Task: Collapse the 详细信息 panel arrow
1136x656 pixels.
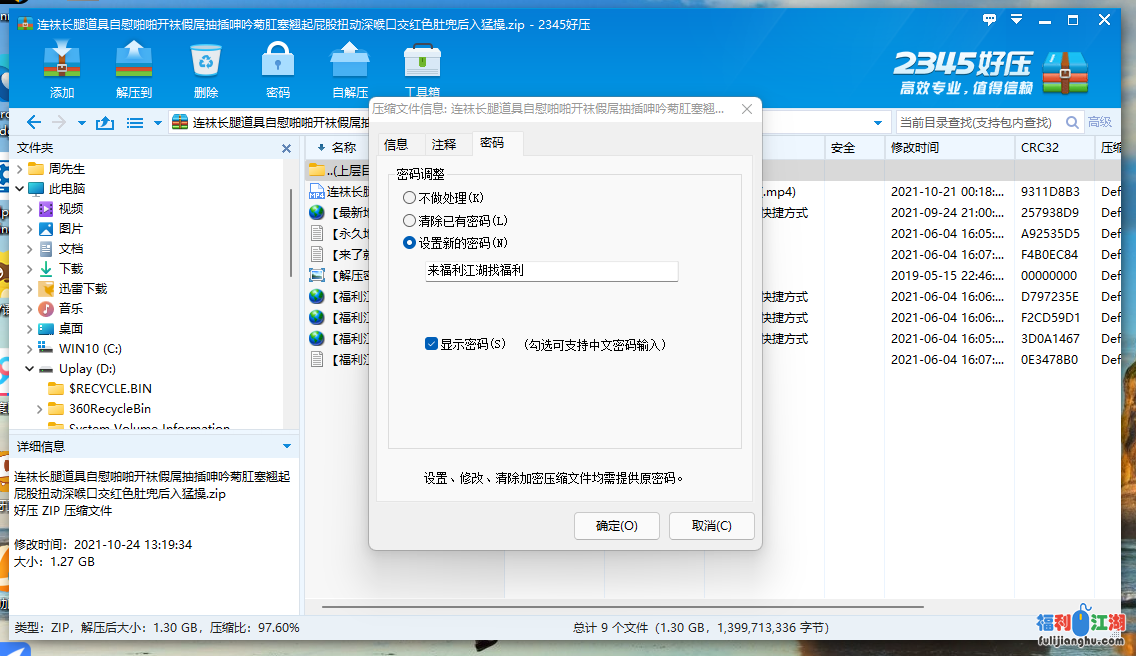Action: tap(287, 446)
